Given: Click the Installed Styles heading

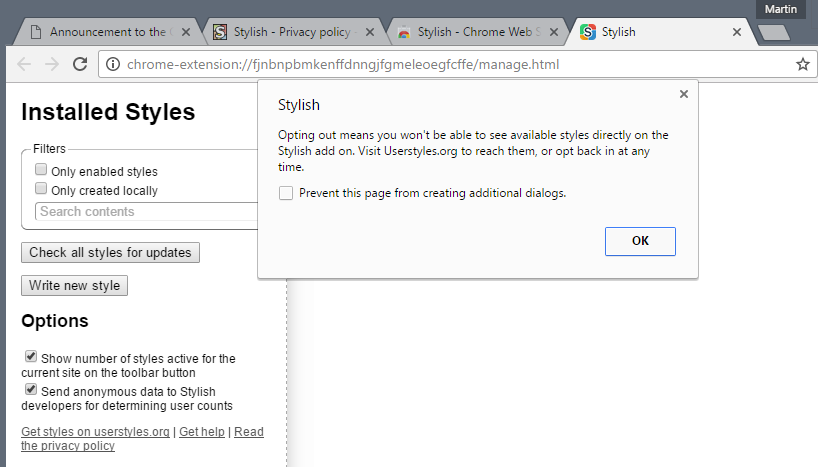Looking at the screenshot, I should point(108,112).
